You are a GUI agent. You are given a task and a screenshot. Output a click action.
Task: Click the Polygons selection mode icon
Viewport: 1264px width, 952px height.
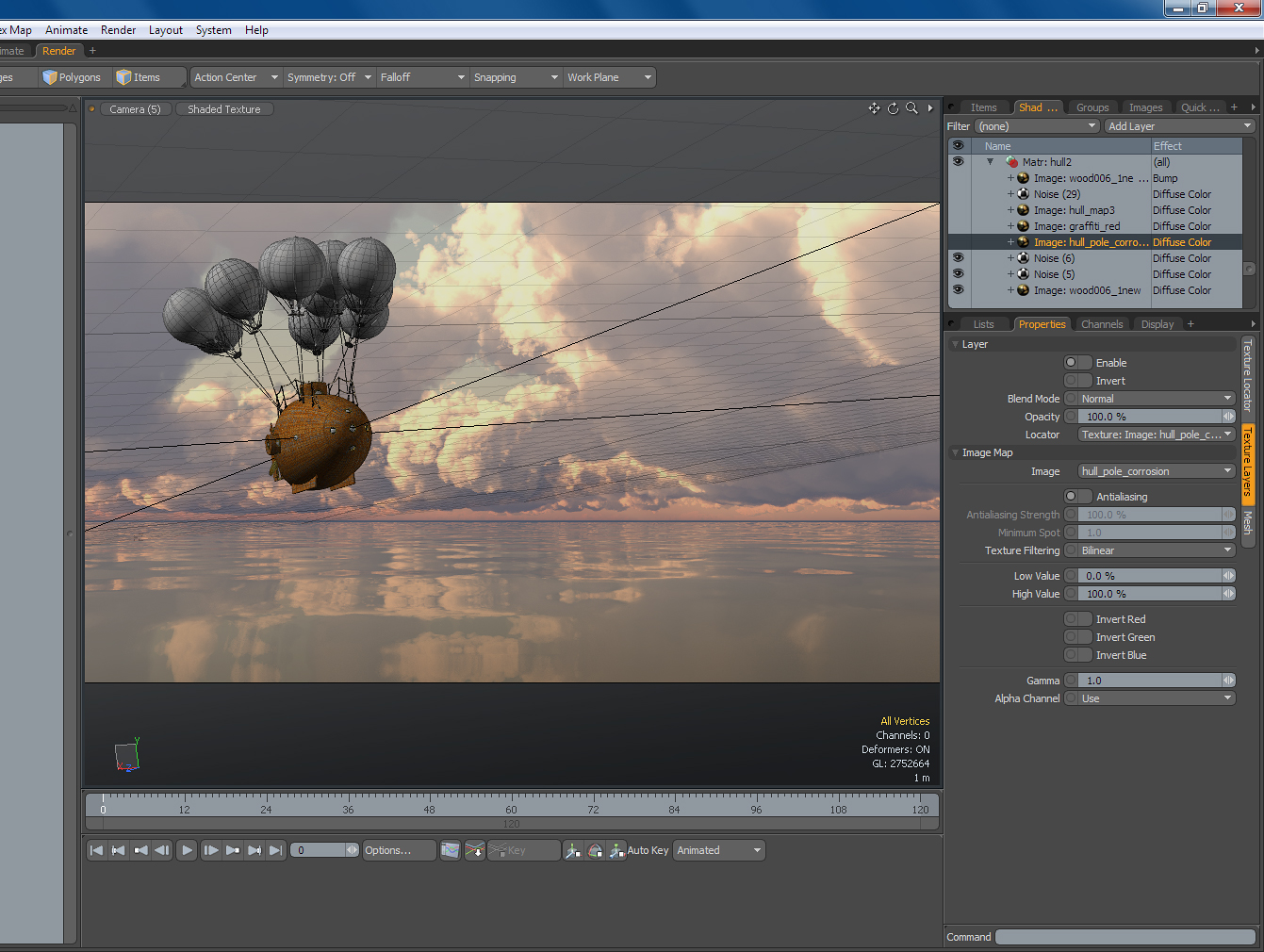pos(72,77)
